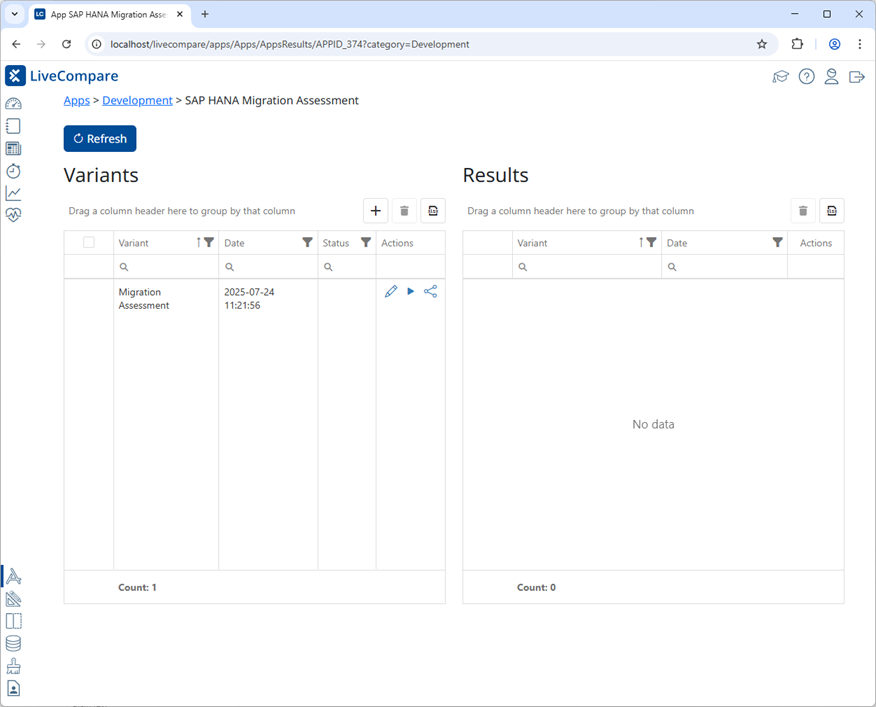Open the user profile icon in header
The image size is (876, 707).
[831, 77]
